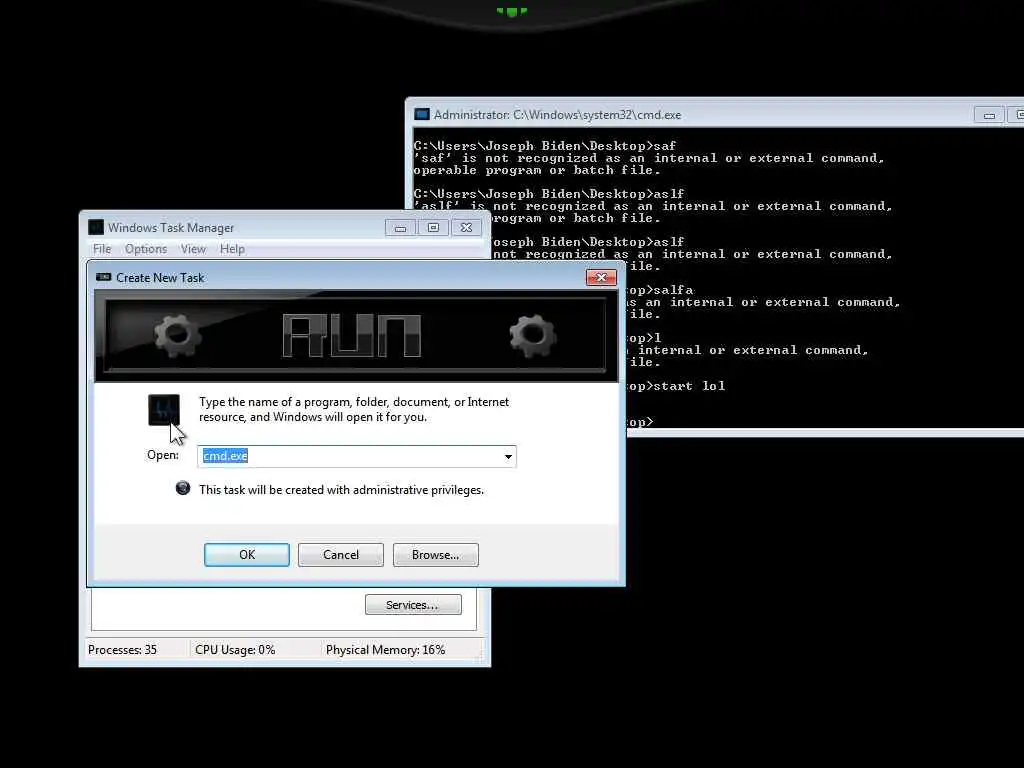Click the administrative privileges shield icon
The height and width of the screenshot is (768, 1024).
[x=183, y=488]
